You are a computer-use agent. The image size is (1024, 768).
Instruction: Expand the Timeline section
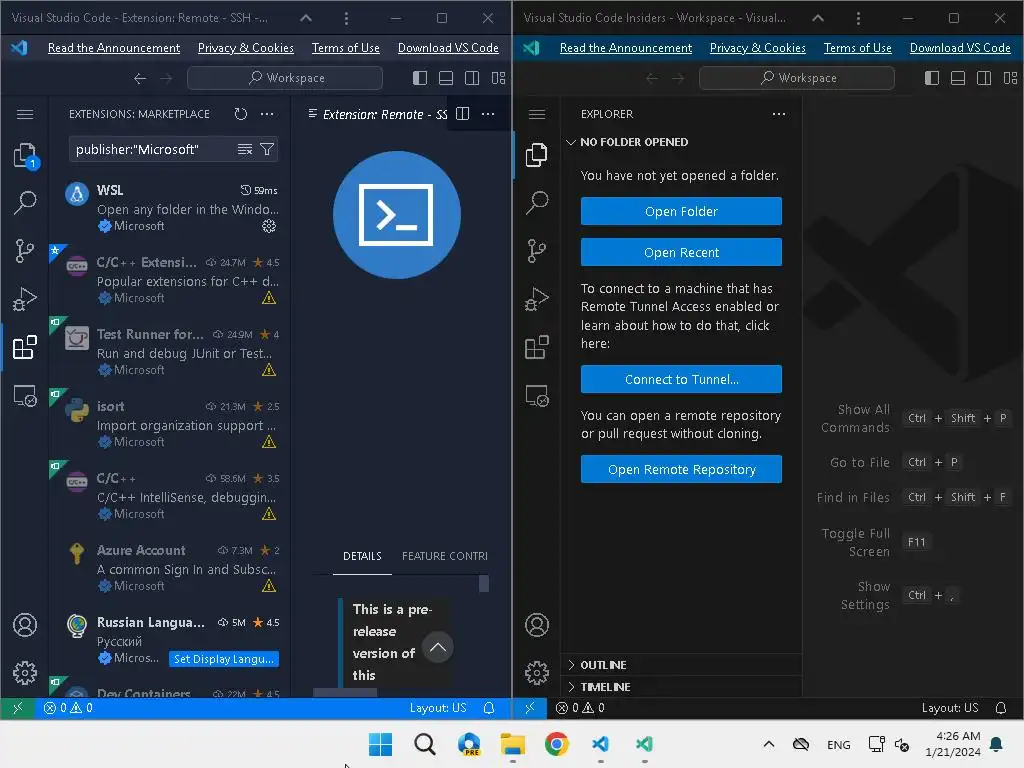pyautogui.click(x=681, y=687)
